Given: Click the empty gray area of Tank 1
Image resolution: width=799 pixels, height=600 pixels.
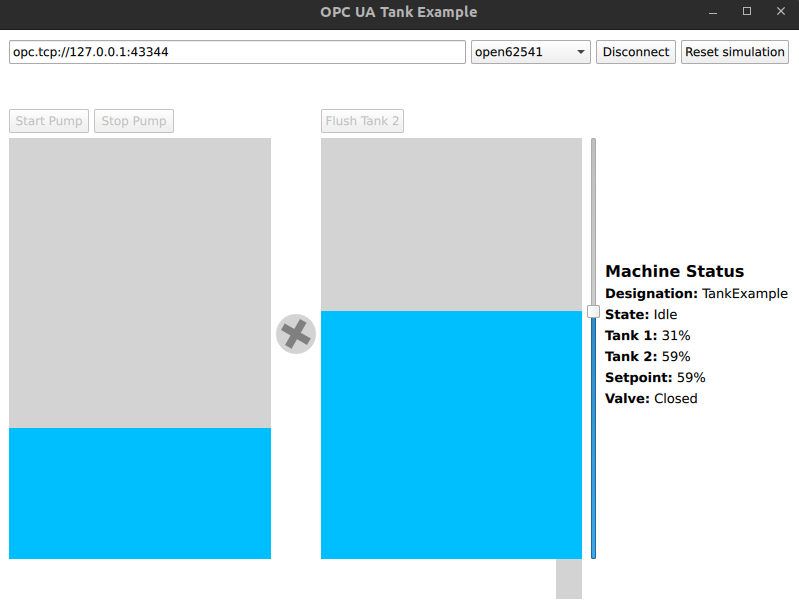Looking at the screenshot, I should click(140, 282).
